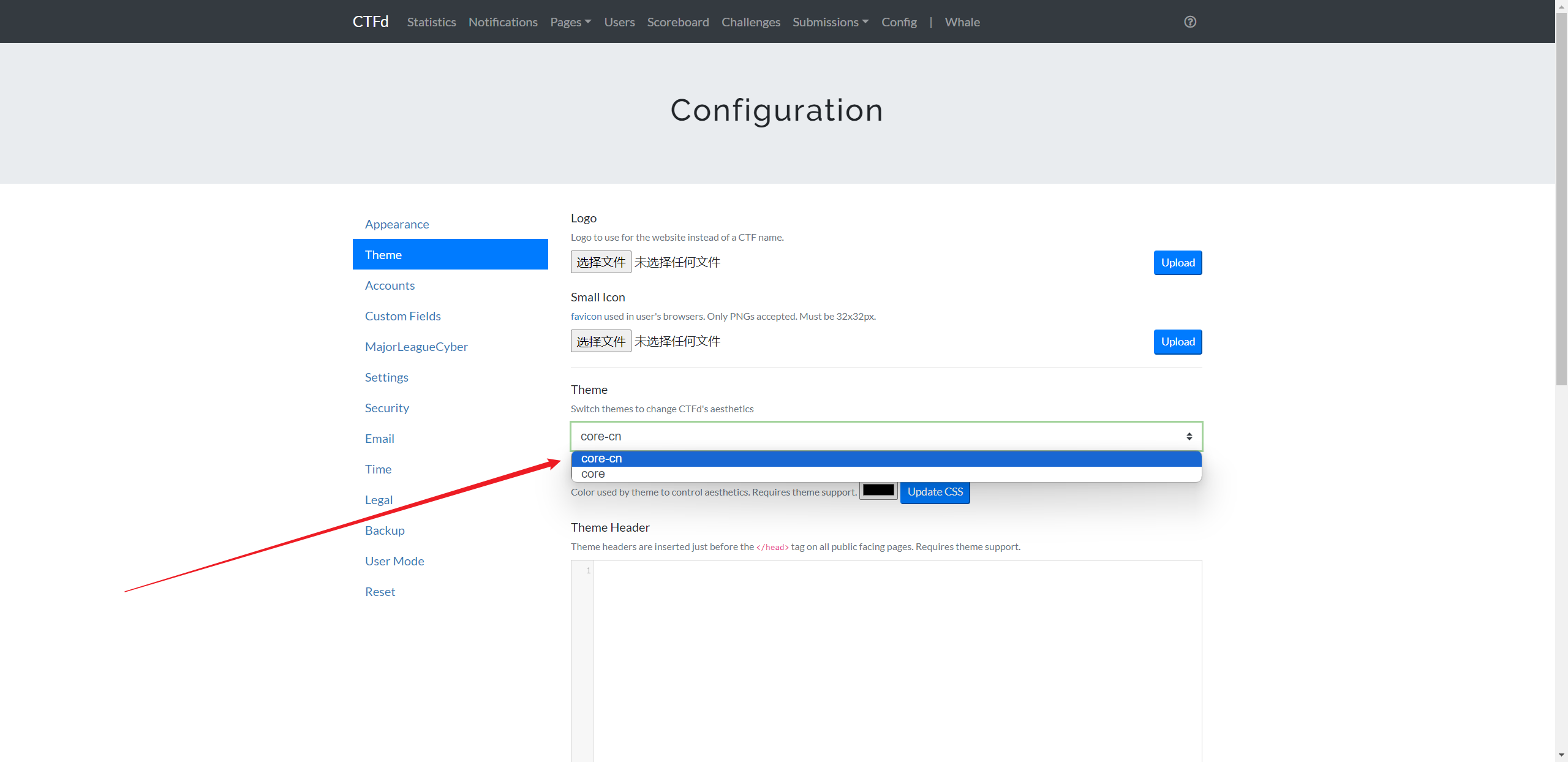Viewport: 1568px width, 762px height.
Task: Select the Appearance settings tab
Action: (x=450, y=224)
